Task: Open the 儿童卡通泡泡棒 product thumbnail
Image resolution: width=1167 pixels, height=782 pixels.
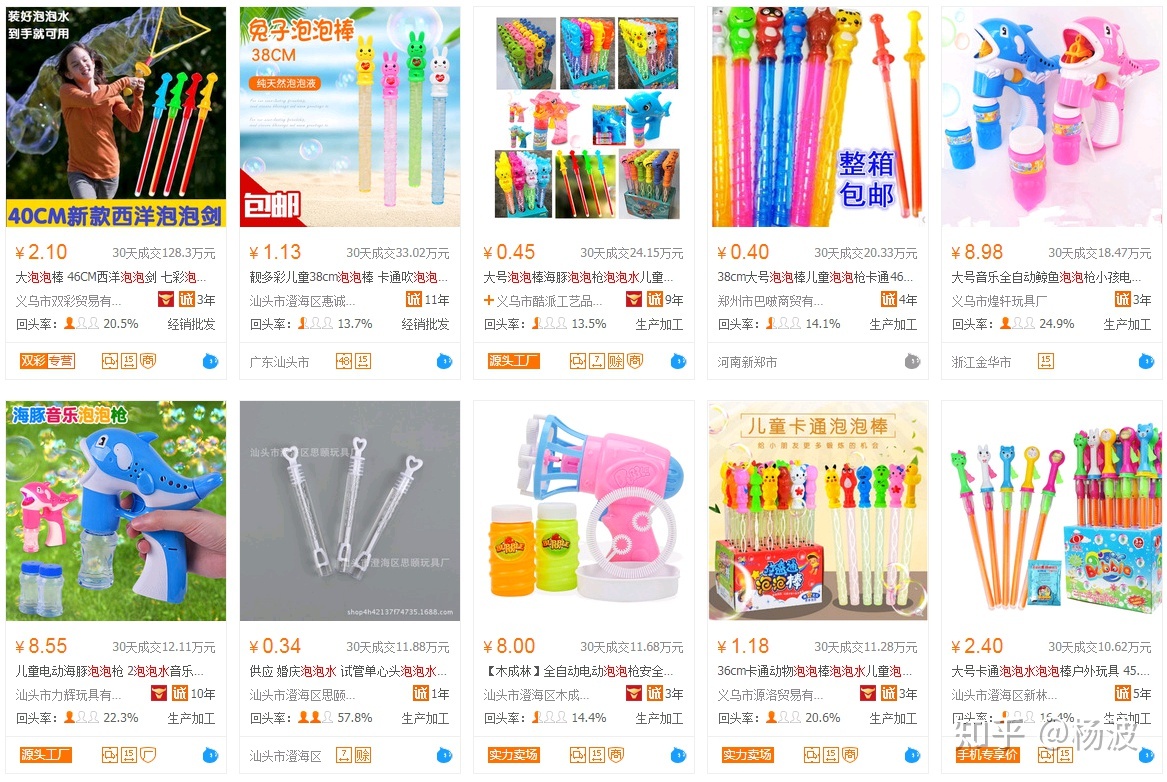Action: [x=818, y=511]
